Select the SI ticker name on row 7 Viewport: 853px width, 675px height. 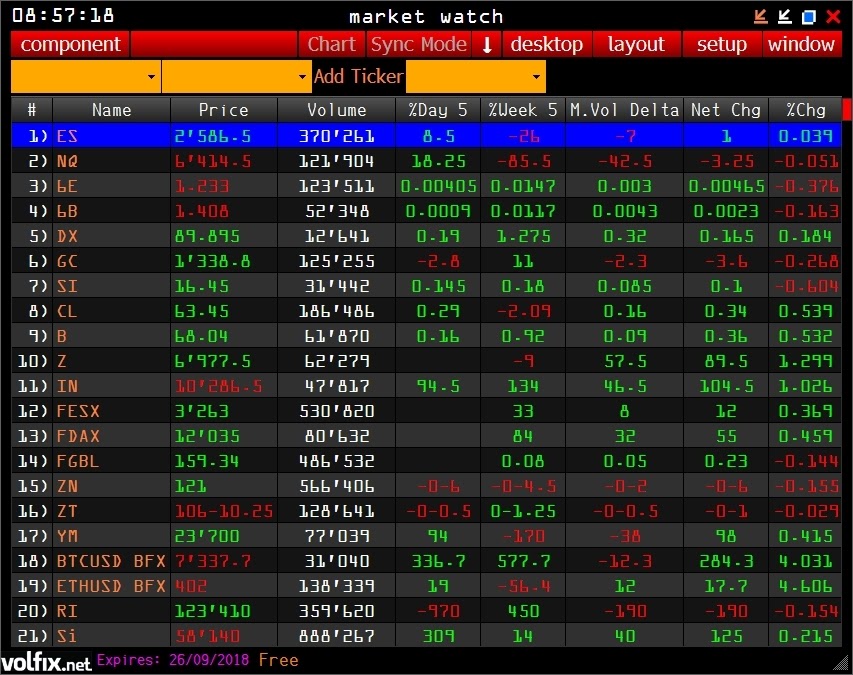(67, 286)
